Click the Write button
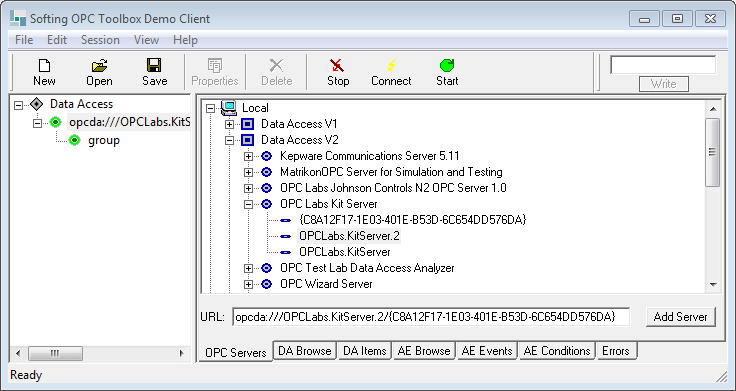Image resolution: width=736 pixels, height=391 pixels. tap(663, 84)
